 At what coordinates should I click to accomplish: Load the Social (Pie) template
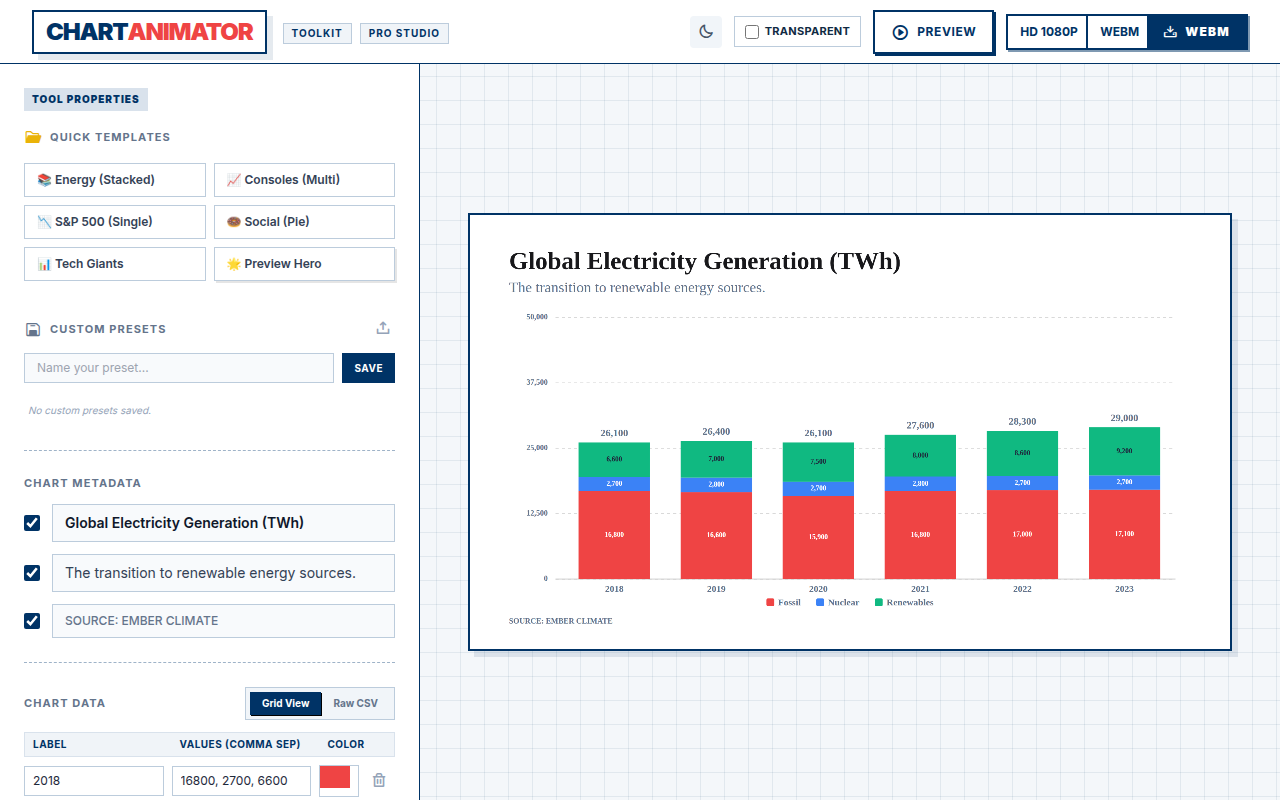[304, 222]
